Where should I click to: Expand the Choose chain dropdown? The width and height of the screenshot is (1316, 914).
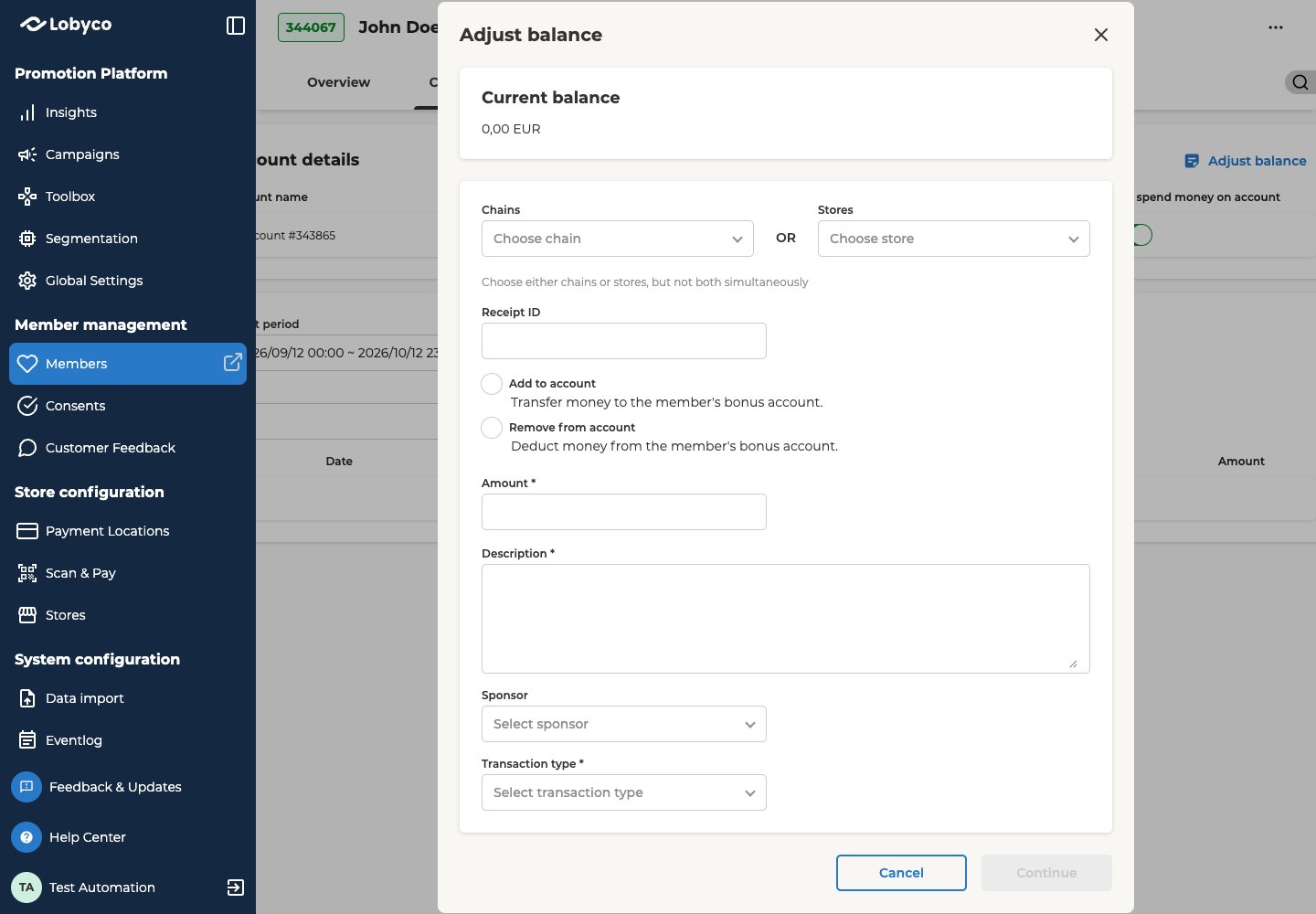618,239
